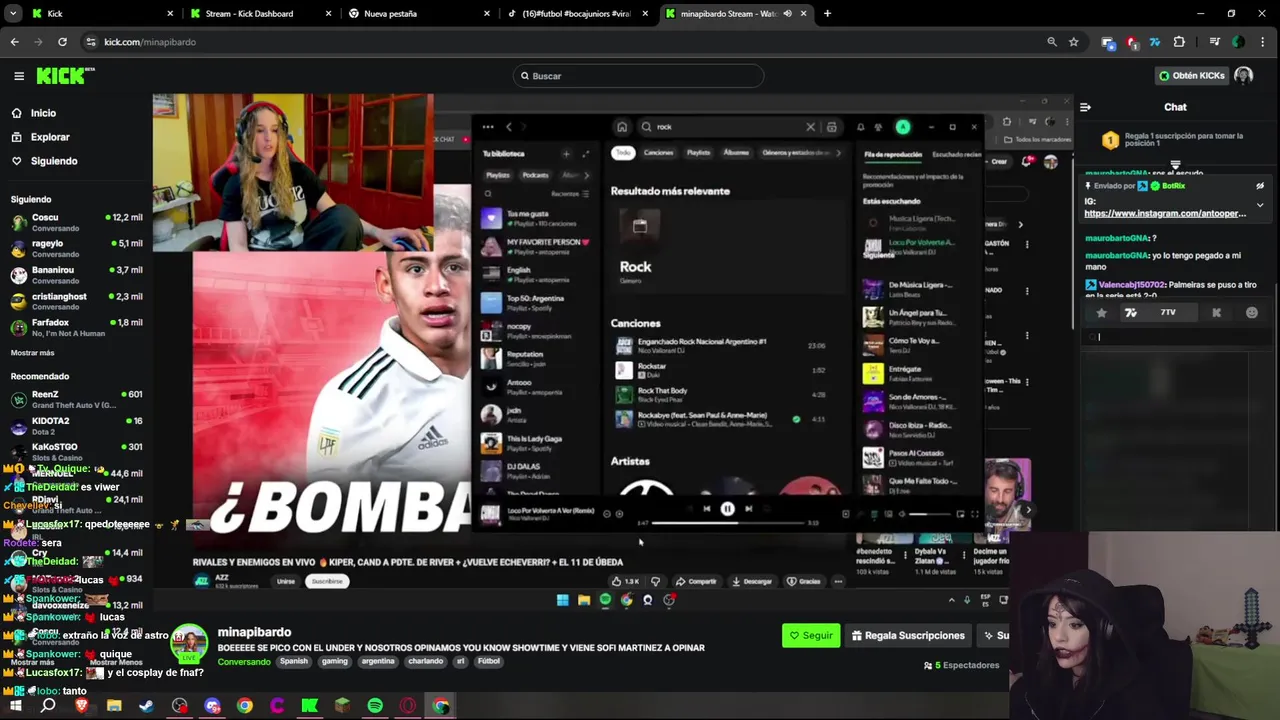This screenshot has width=1280, height=720.
Task: Expand Mostrar más under Siguiendo
Action: tap(33, 353)
